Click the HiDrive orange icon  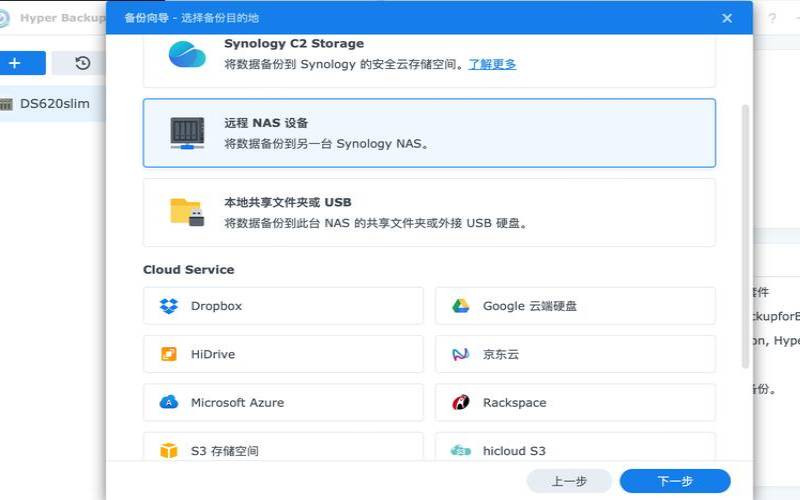pyautogui.click(x=169, y=354)
